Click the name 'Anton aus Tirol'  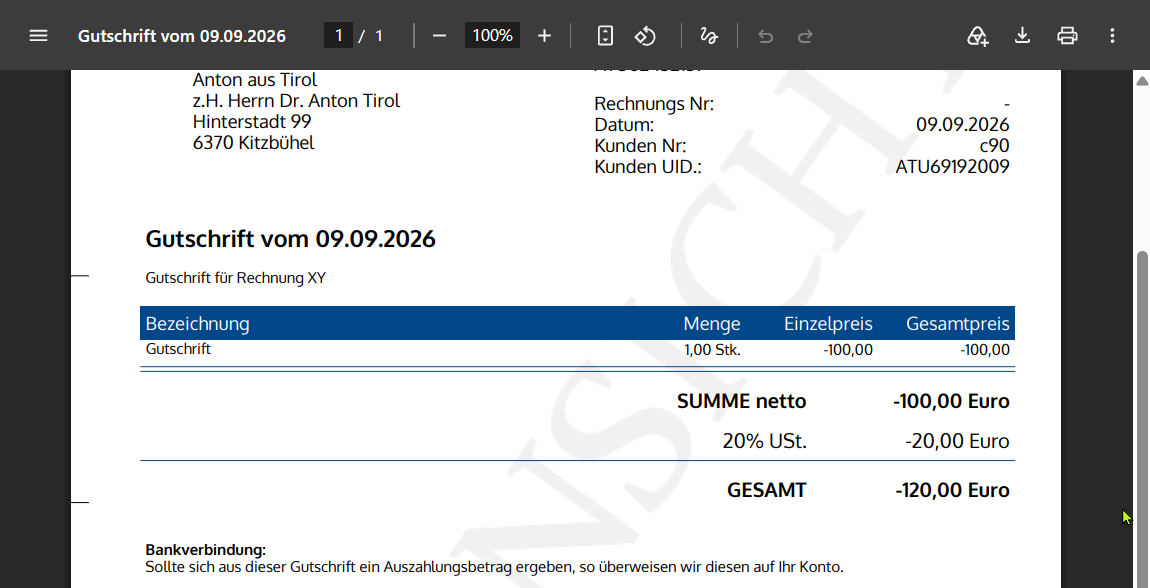(x=255, y=79)
